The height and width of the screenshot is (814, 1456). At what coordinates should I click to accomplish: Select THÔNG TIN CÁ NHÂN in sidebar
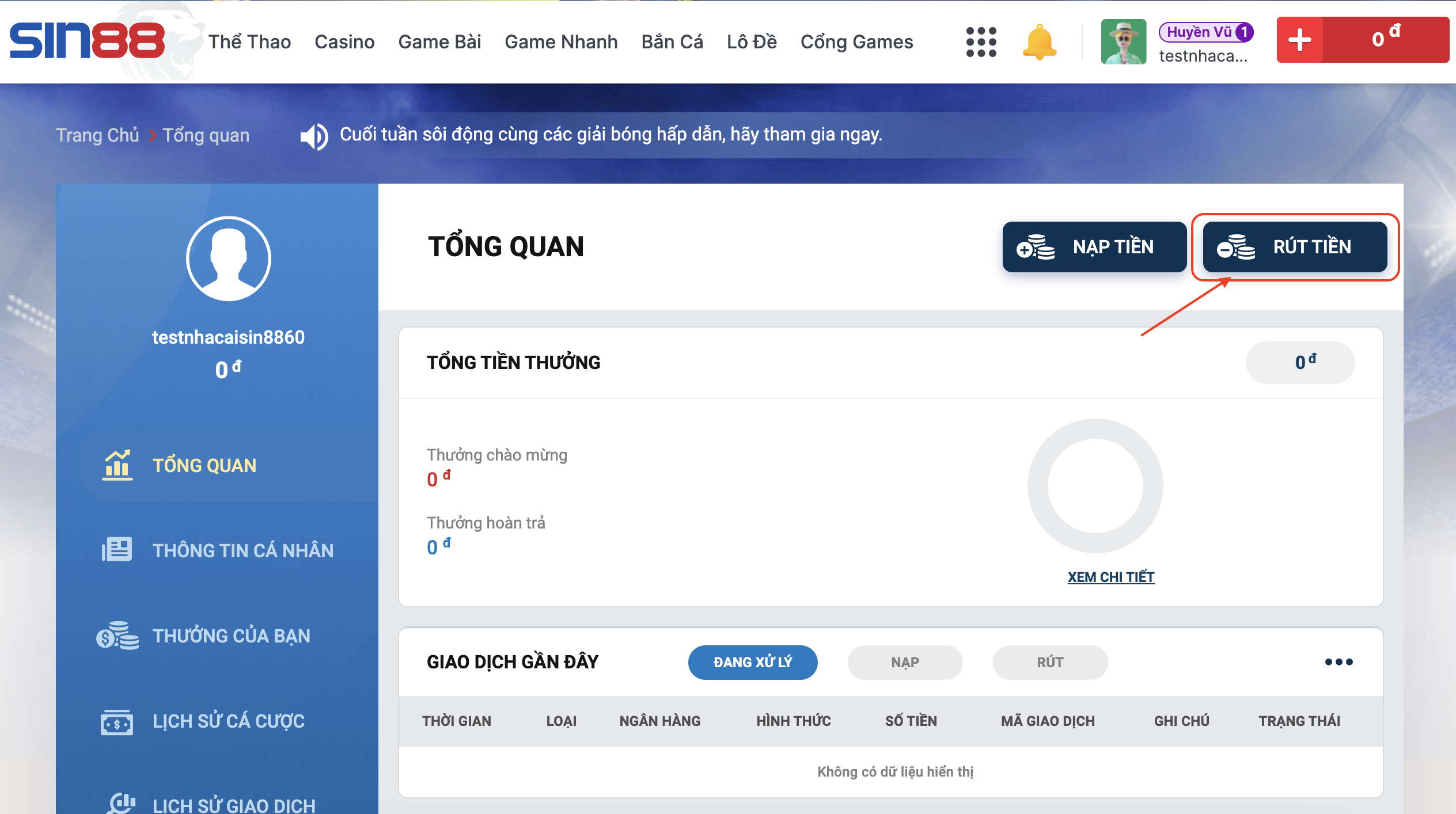[x=243, y=550]
